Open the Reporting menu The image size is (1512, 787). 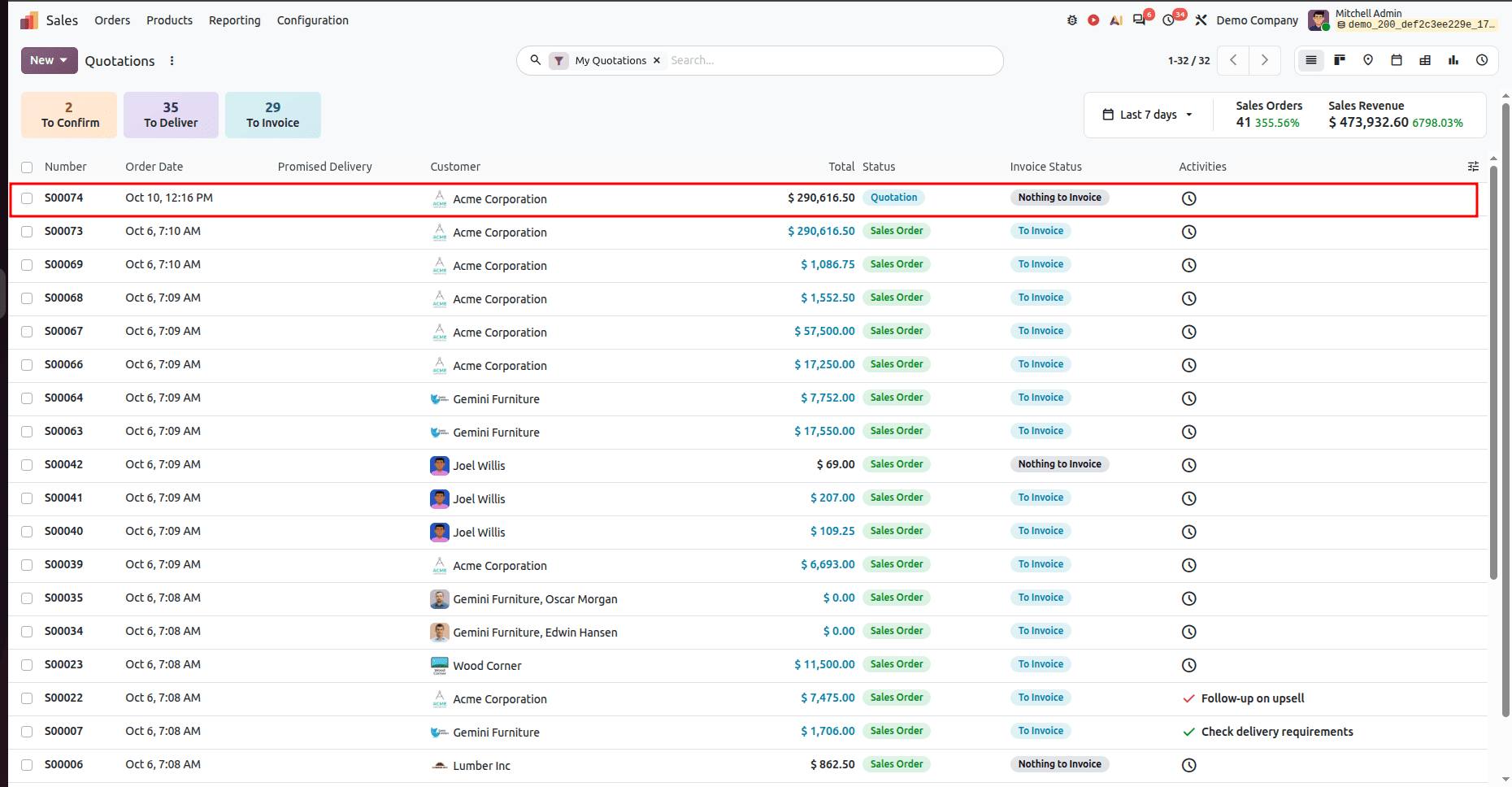234,20
